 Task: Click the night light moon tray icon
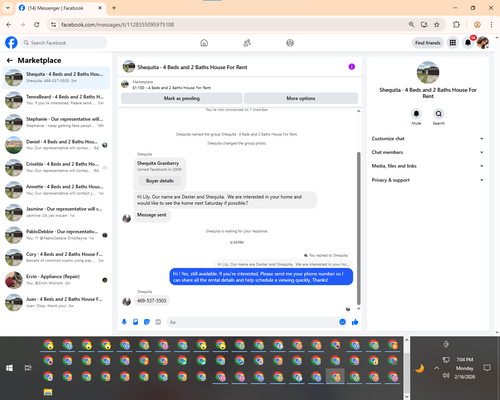coord(420,368)
